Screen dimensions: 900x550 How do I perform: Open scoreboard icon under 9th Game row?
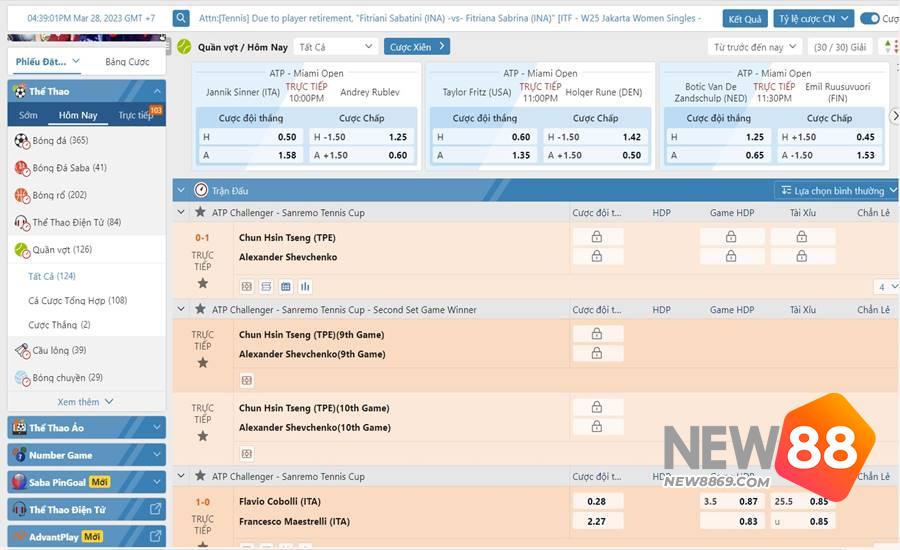pos(247,380)
